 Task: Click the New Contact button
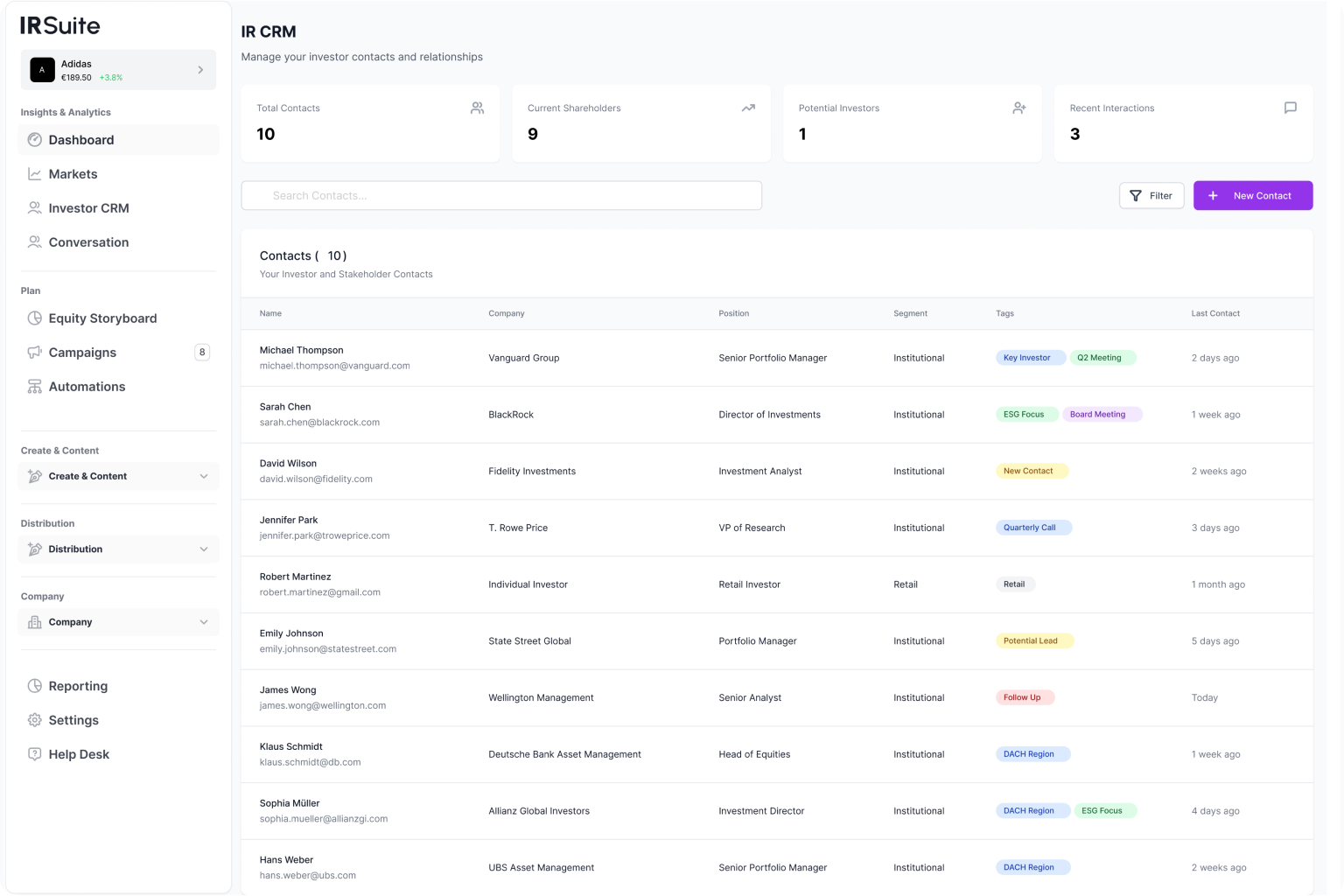tap(1253, 195)
